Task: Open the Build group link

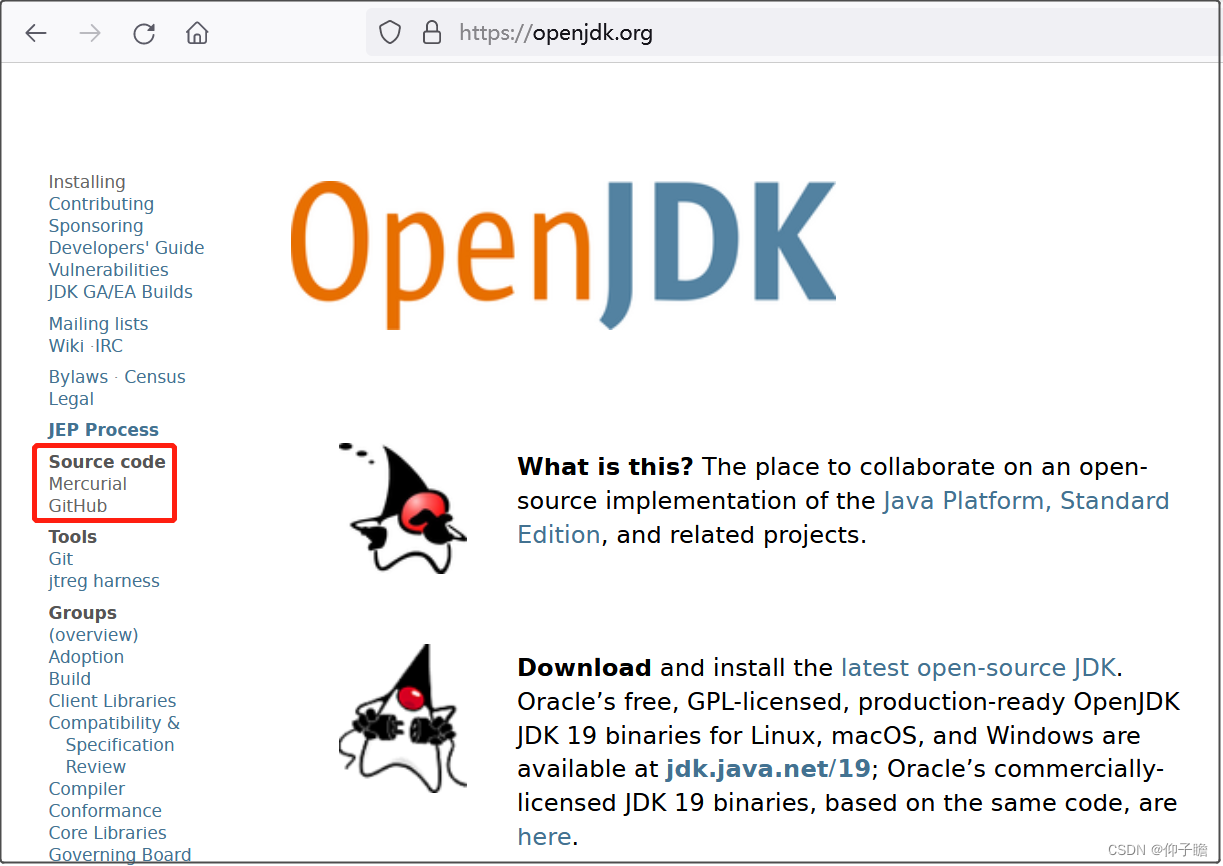Action: point(70,679)
